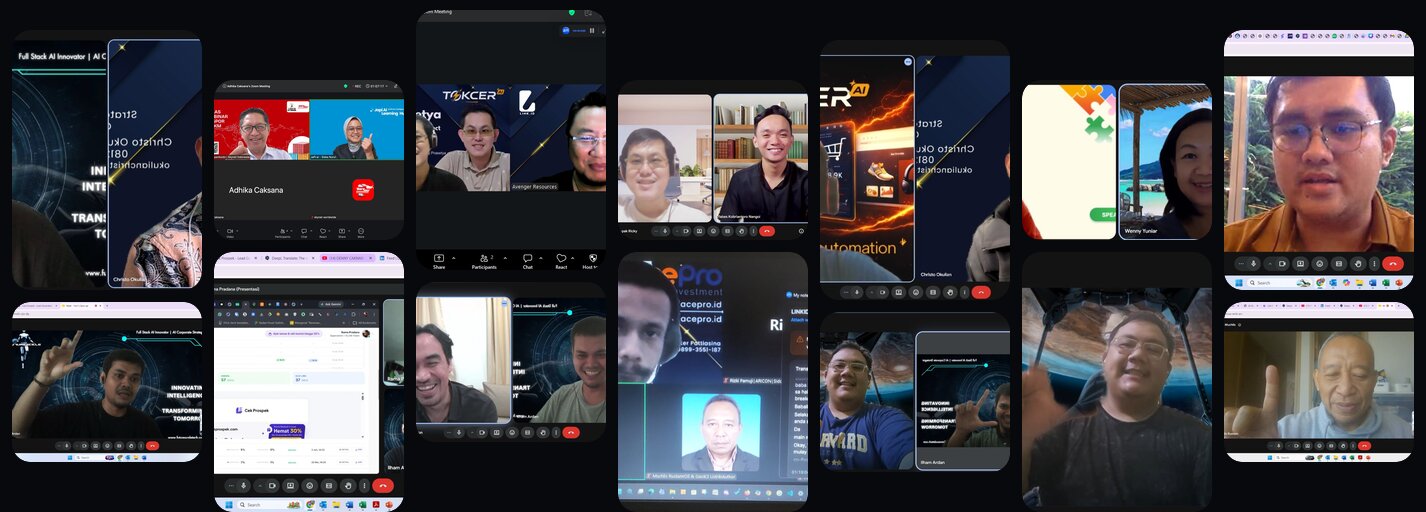Raise hand in automation lightning slide window
The width and height of the screenshot is (1426, 512).
[950, 292]
